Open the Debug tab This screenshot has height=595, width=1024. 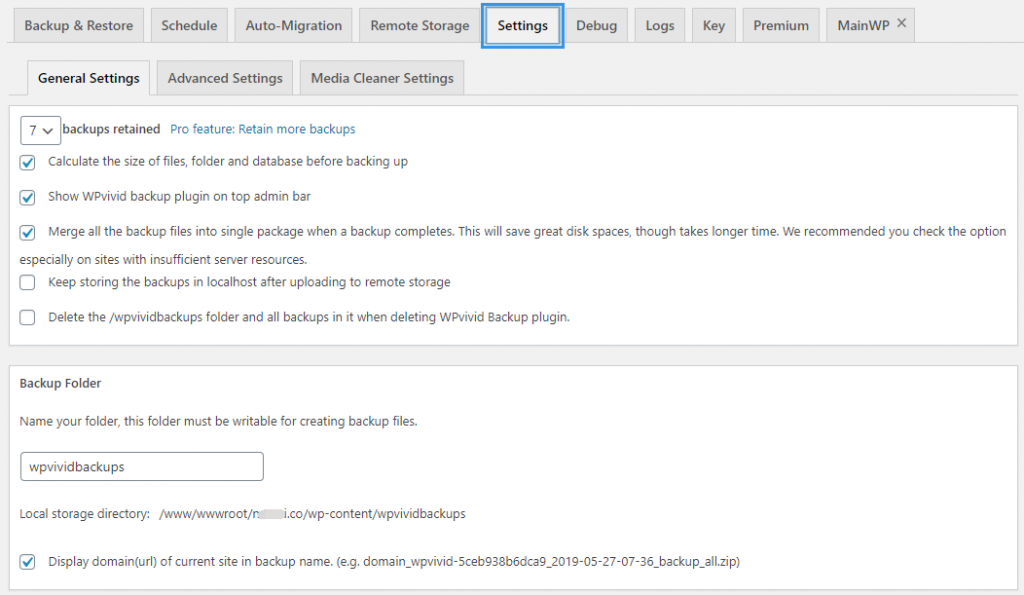tap(597, 25)
